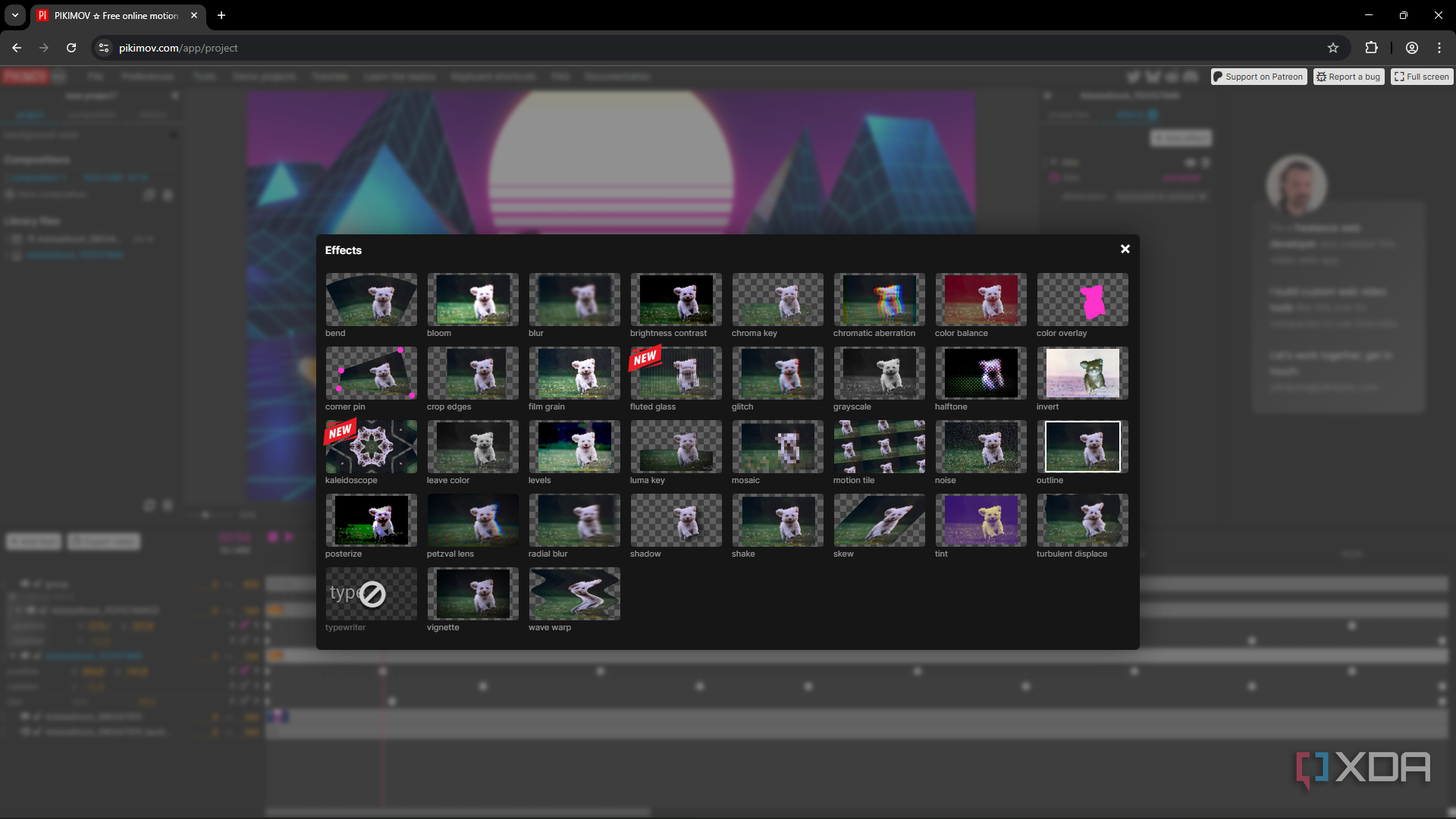Apply the crop edges effect
The image size is (1456, 819).
(x=472, y=373)
